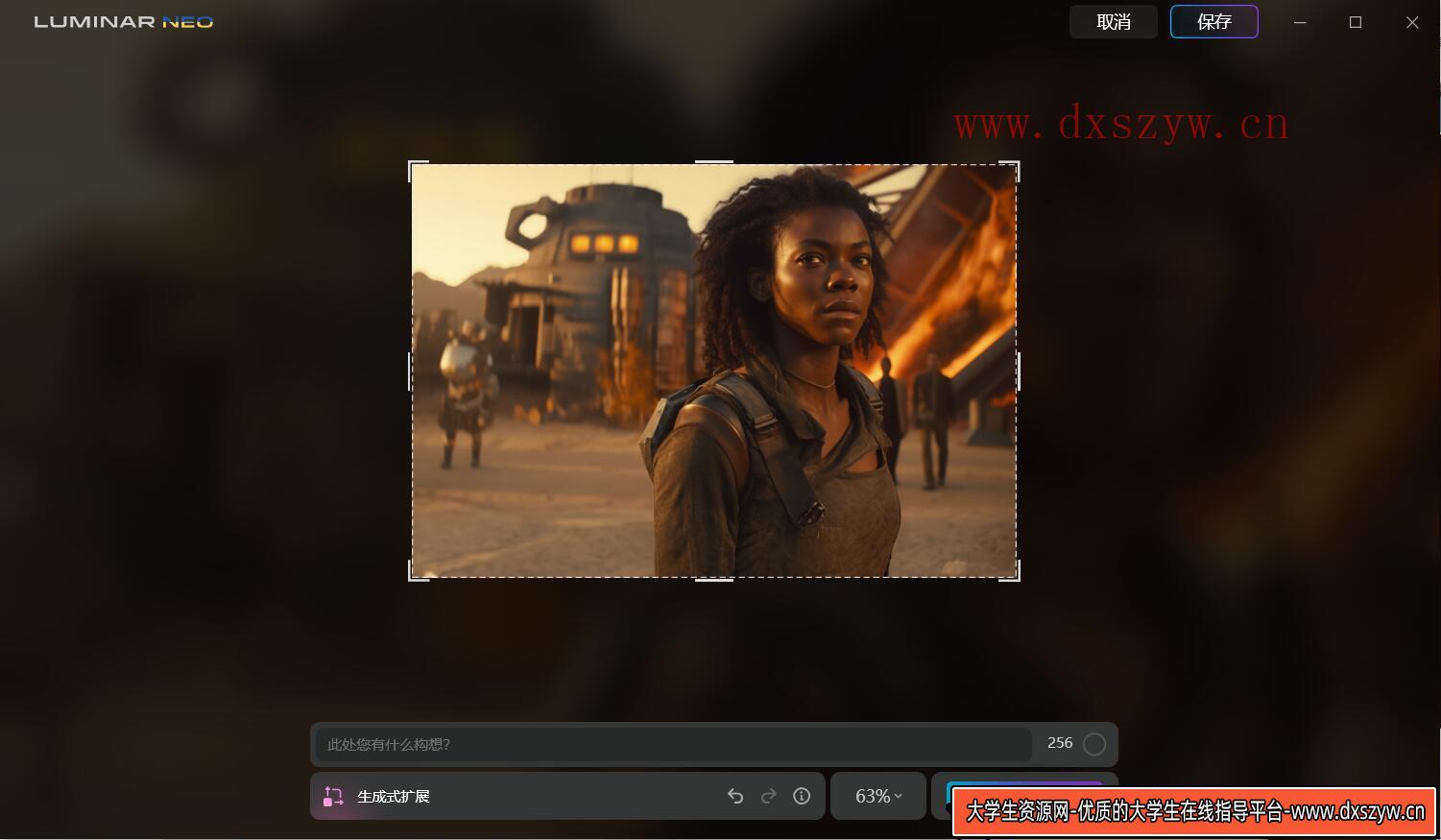This screenshot has width=1441, height=840.
Task: Click the top-center crop edge handle
Action: pyautogui.click(x=713, y=162)
